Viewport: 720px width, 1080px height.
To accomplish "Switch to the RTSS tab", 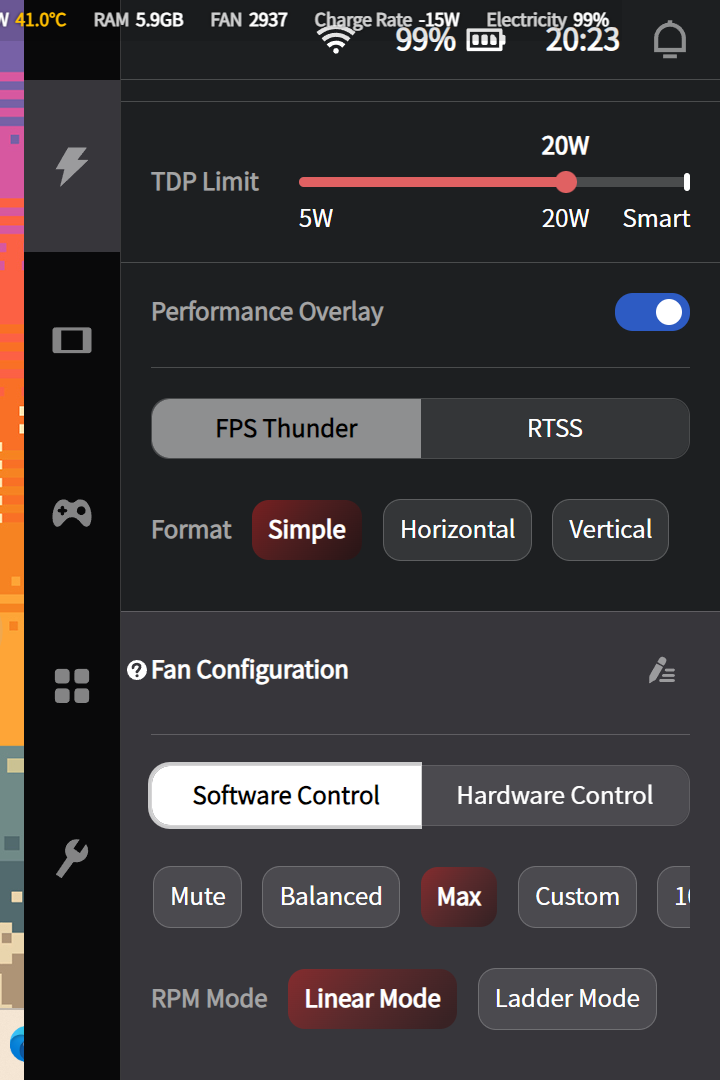I will [x=555, y=429].
